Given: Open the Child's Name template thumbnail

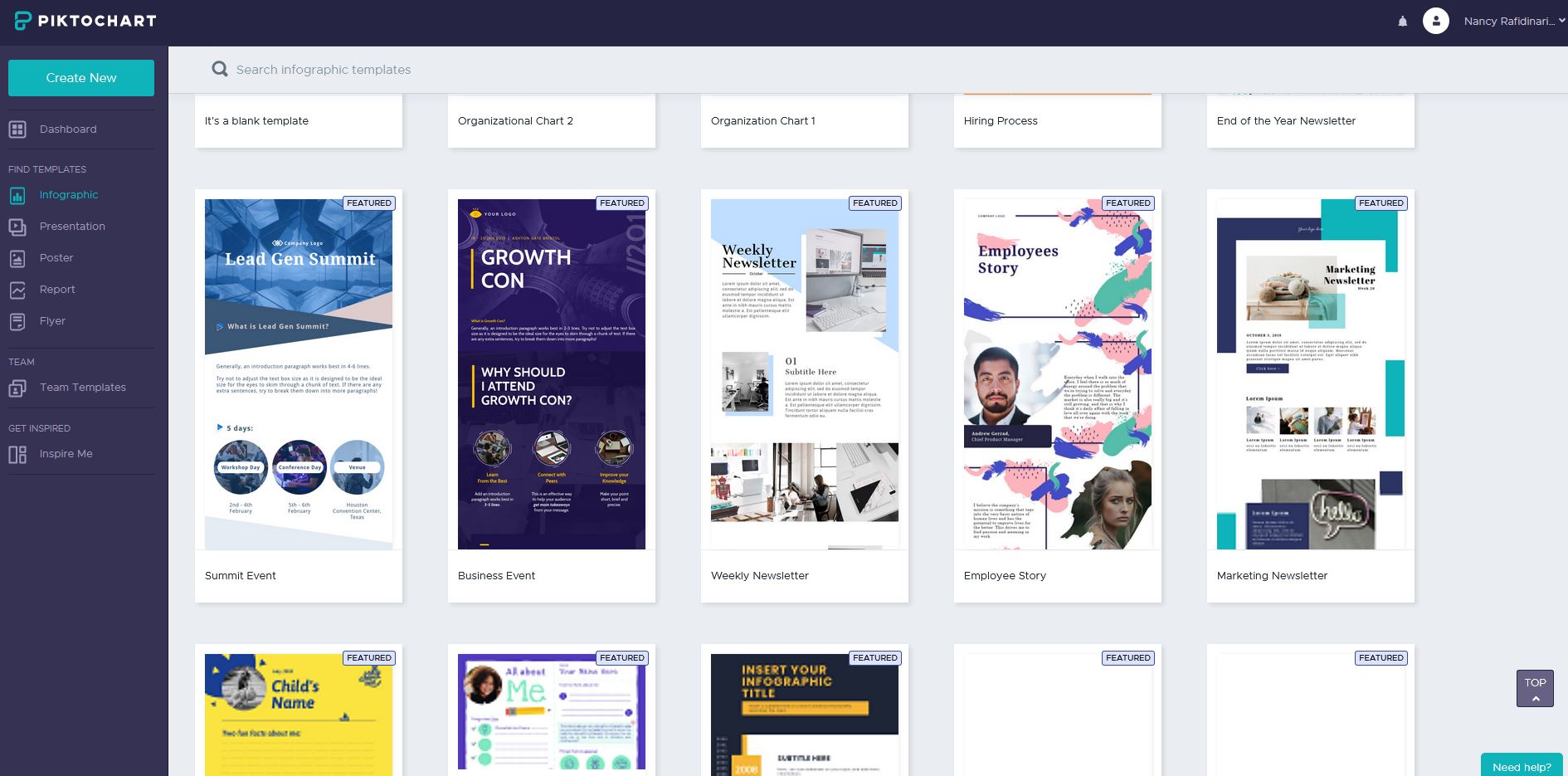Looking at the screenshot, I should 299,715.
